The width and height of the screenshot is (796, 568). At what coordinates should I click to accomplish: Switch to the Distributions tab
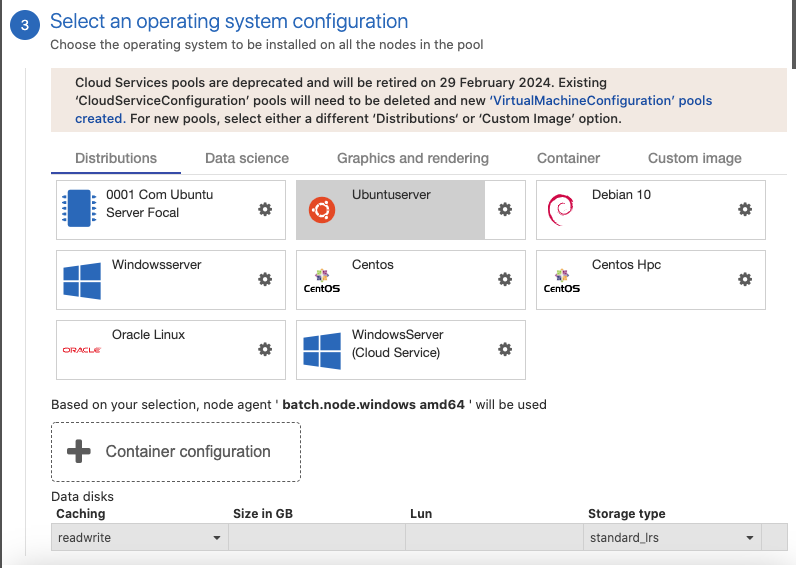116,158
